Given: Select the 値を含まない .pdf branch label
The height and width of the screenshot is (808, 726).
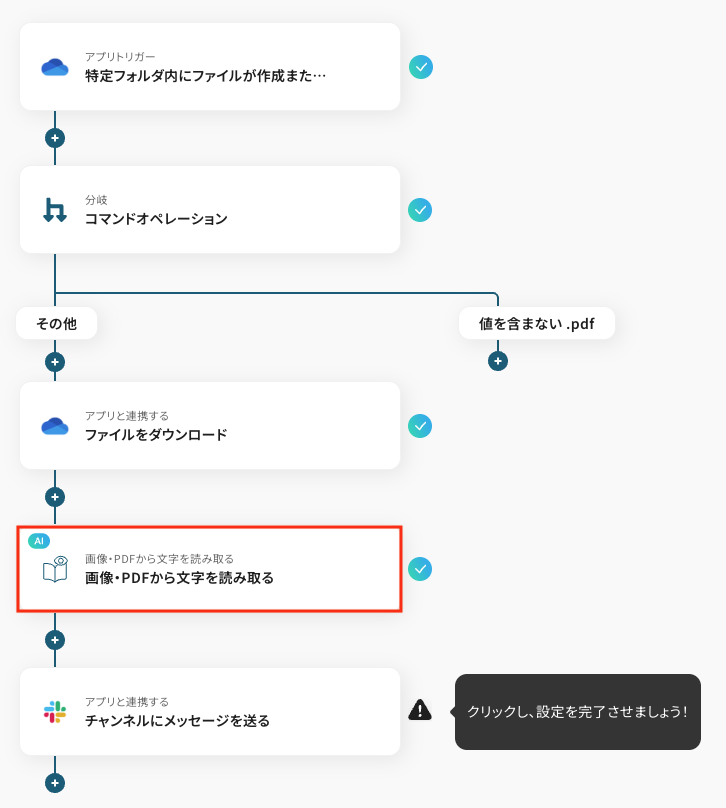Looking at the screenshot, I should click(x=537, y=323).
